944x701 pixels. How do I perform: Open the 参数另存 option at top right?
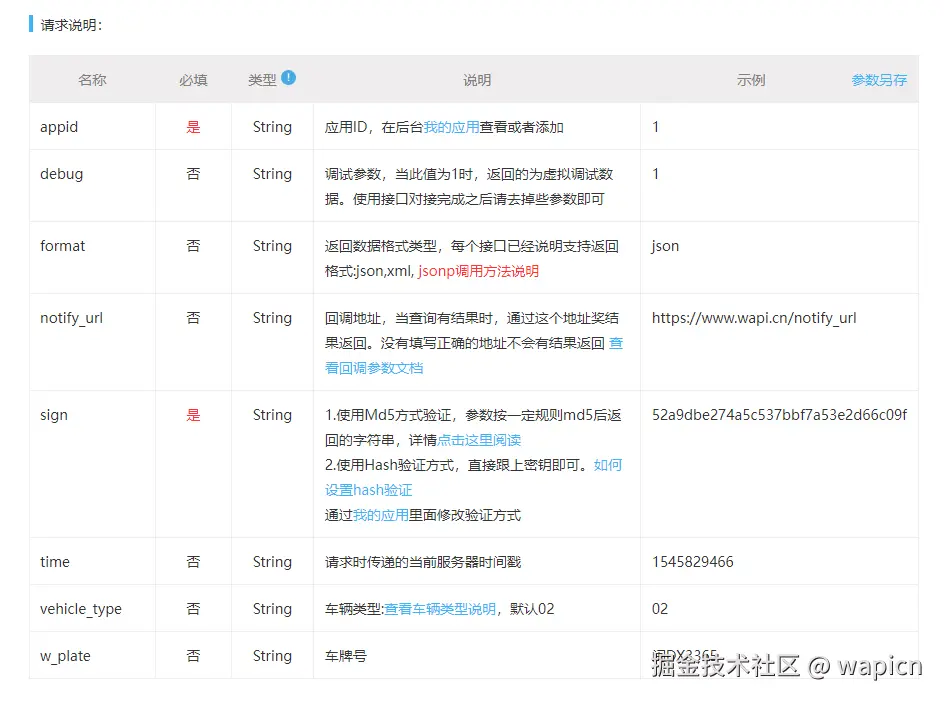pos(879,79)
